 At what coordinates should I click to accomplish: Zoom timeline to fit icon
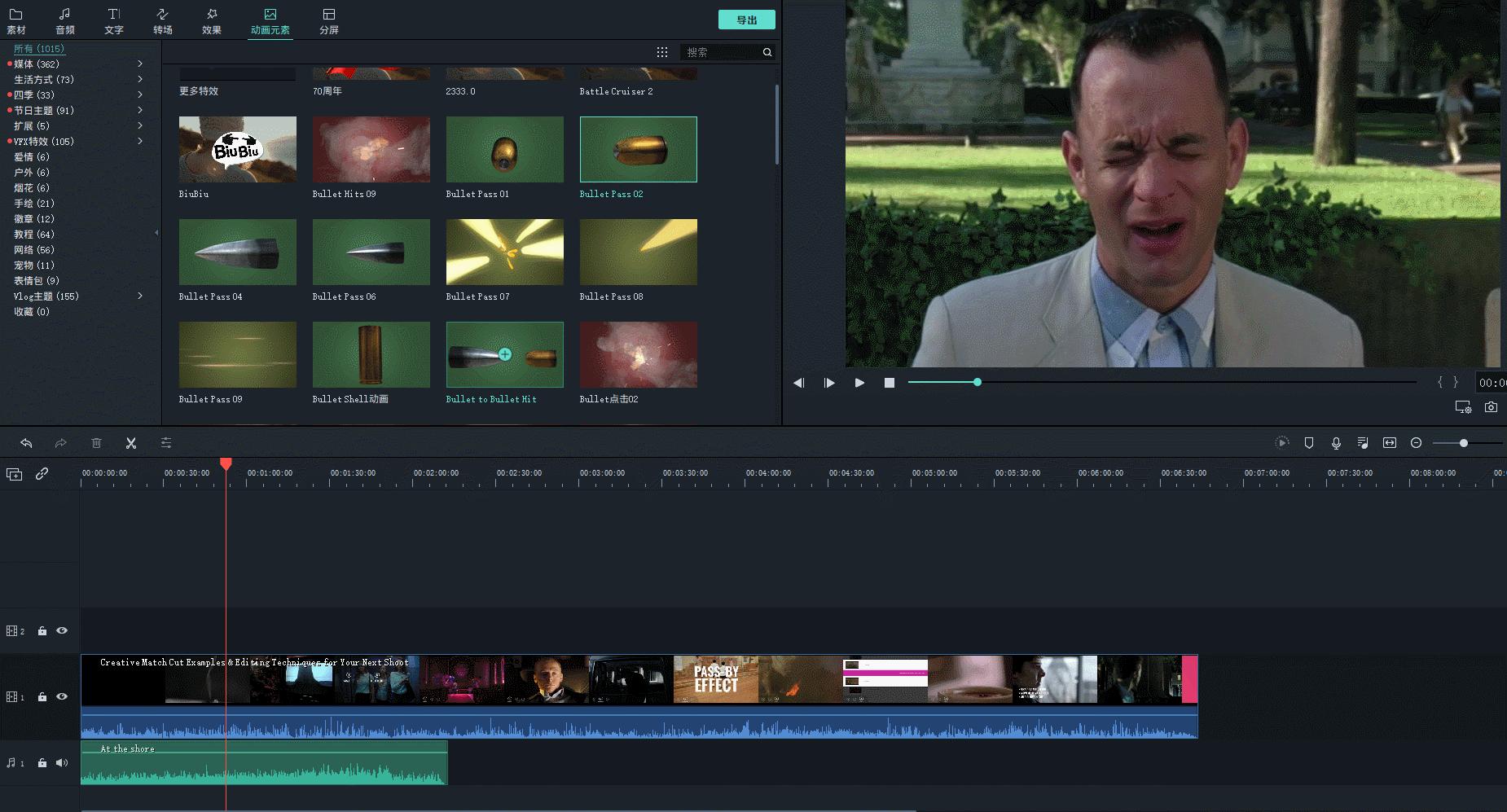click(x=1390, y=443)
